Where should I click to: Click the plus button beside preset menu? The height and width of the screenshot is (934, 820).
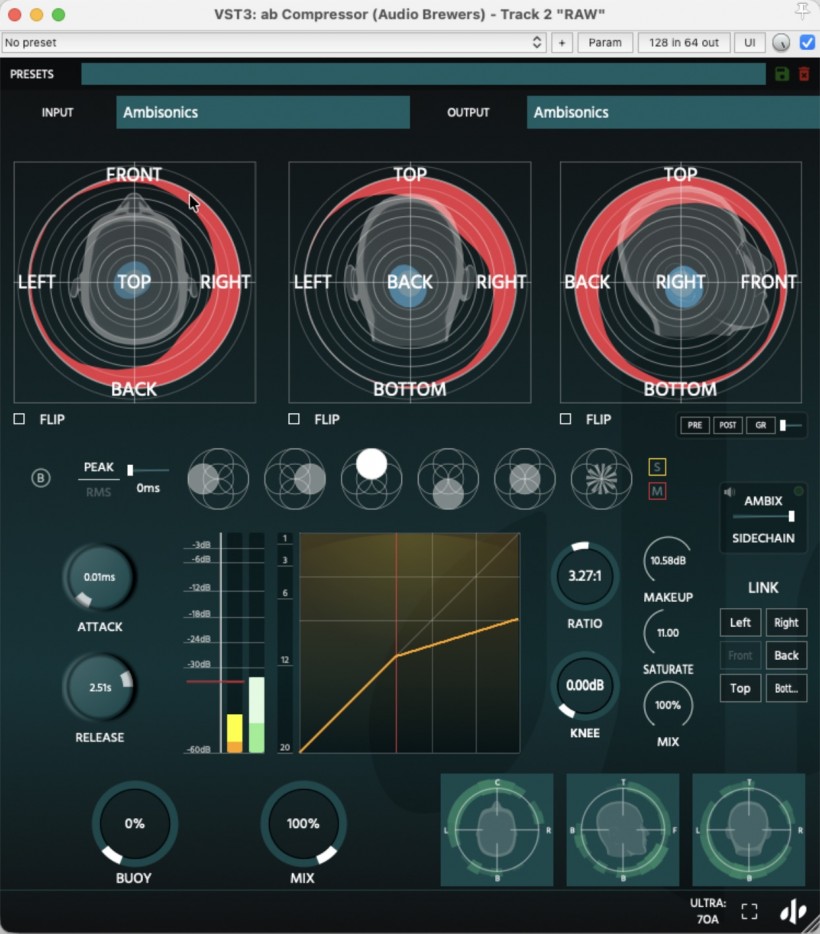pyautogui.click(x=562, y=43)
